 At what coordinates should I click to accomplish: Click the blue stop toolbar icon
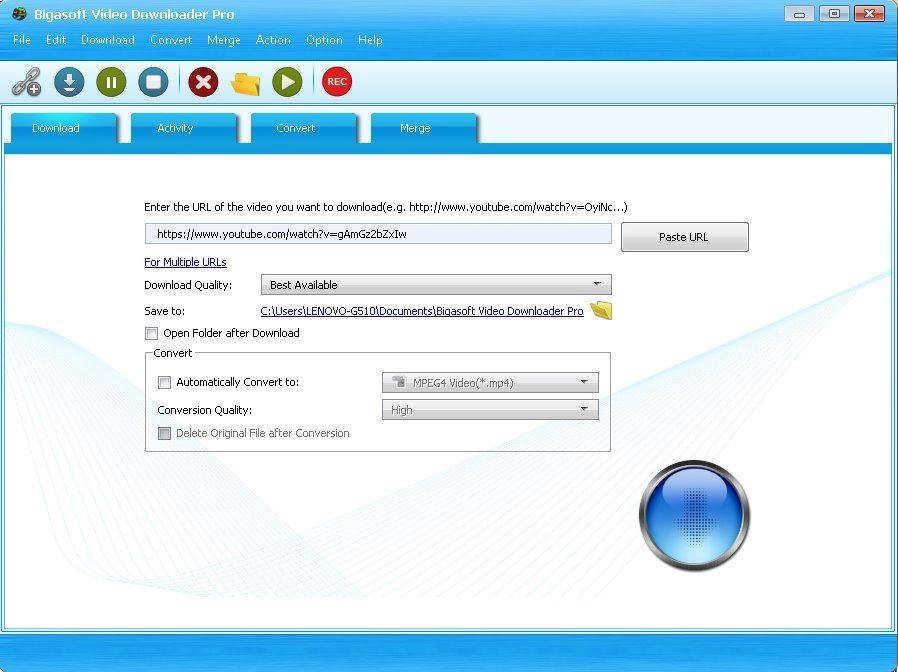coord(153,82)
